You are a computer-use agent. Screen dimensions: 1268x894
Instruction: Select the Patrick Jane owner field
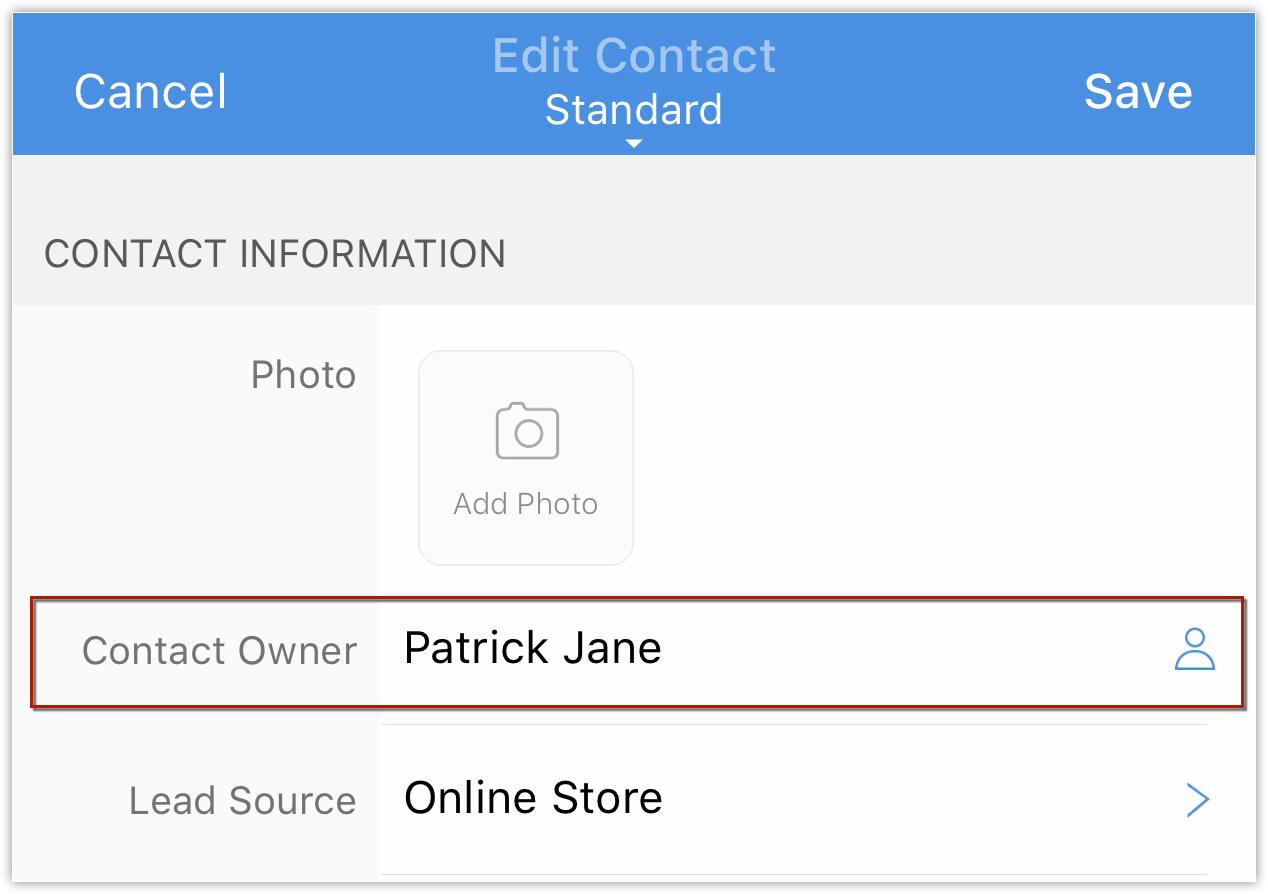(x=532, y=649)
